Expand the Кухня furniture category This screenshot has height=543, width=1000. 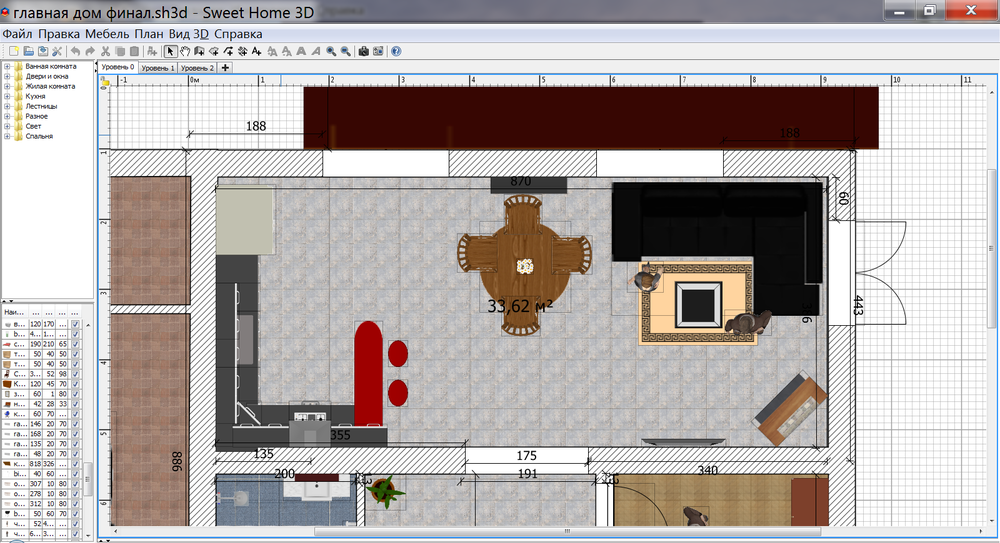(x=7, y=96)
